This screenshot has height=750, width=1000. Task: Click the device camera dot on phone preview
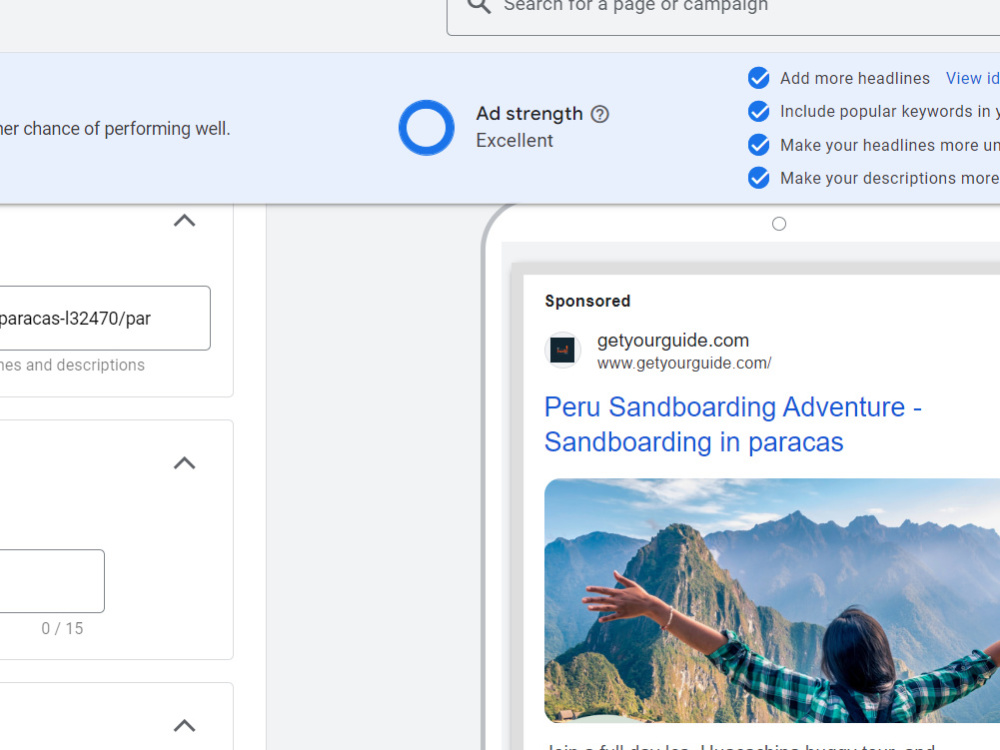779,224
